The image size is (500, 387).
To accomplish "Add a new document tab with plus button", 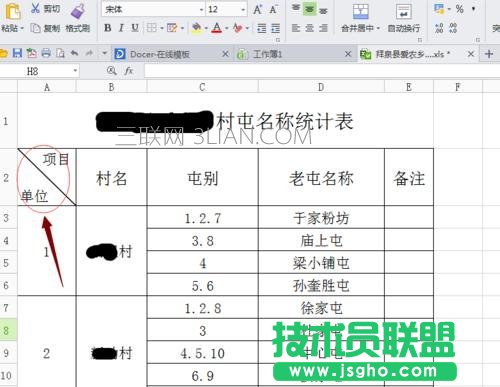I will pos(489,54).
